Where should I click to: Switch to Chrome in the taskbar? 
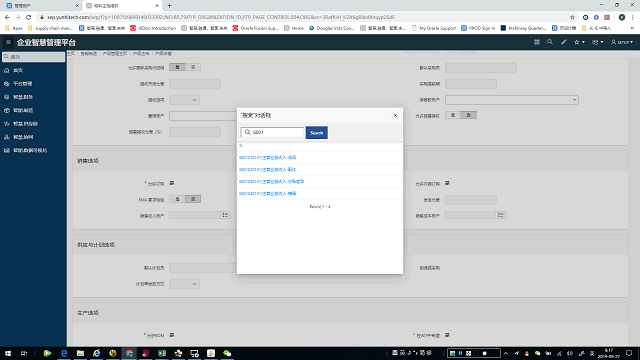129,353
